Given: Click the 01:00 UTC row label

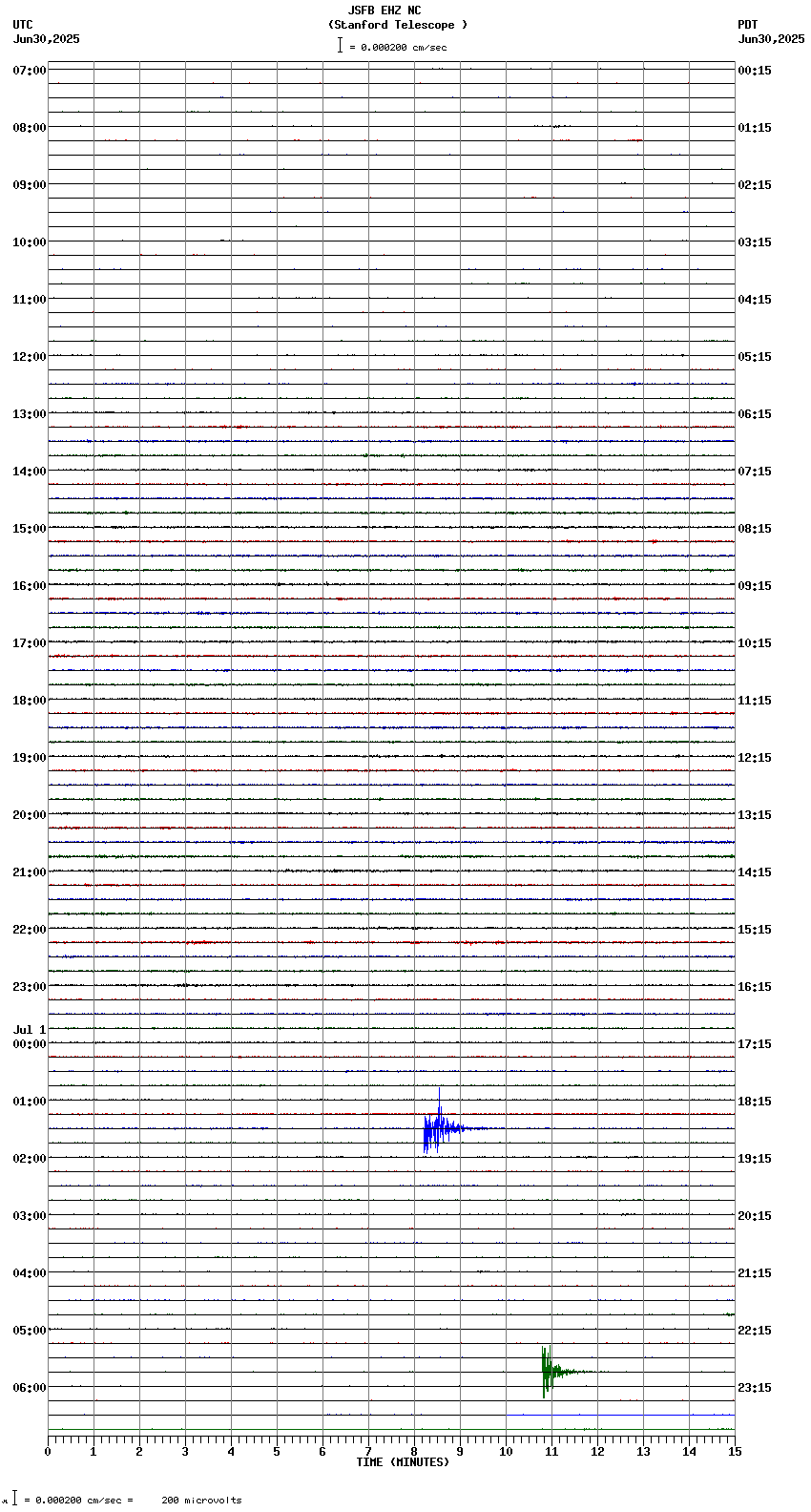Looking at the screenshot, I should [30, 1102].
